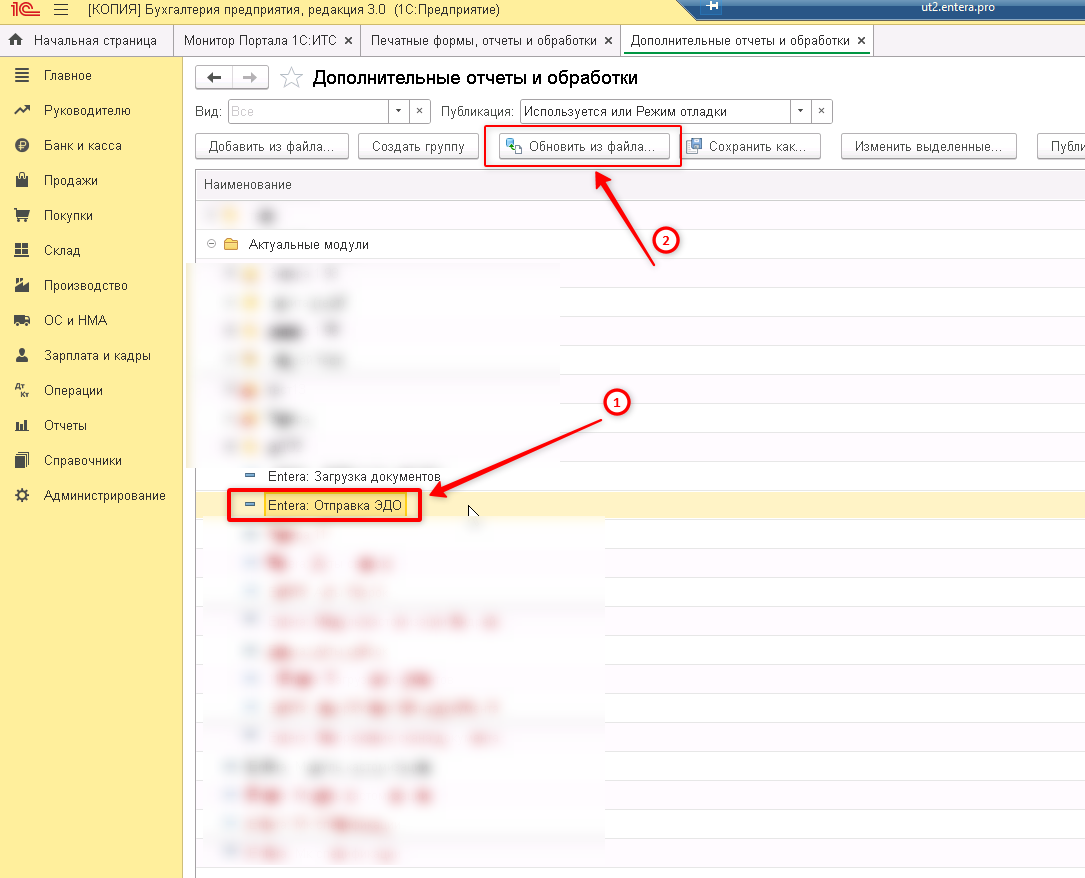
Task: Open Администрирование section gear icon
Action: click(22, 495)
